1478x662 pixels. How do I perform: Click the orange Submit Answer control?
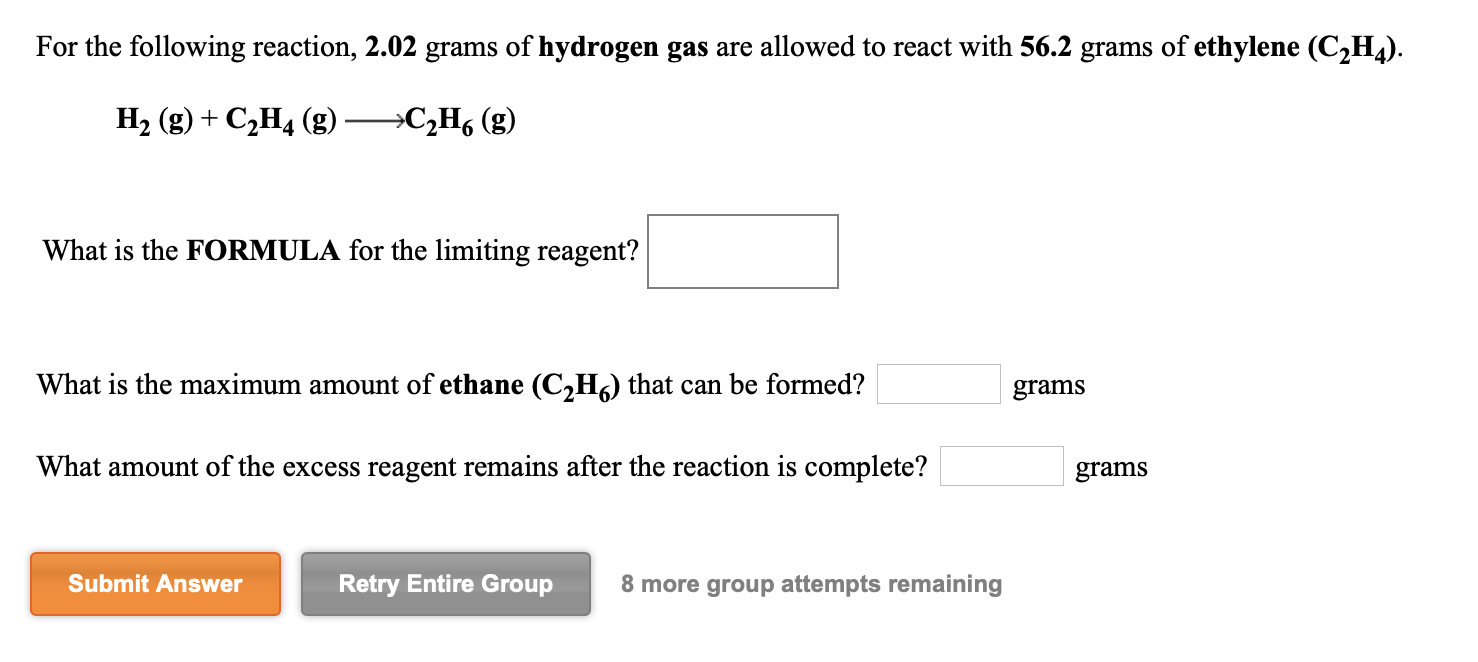coord(155,584)
